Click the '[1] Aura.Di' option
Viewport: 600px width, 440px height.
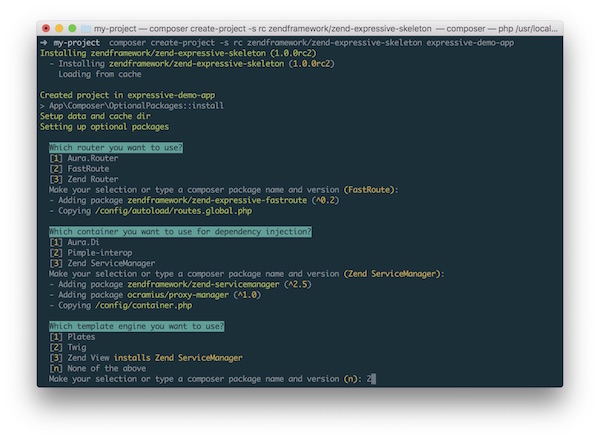tap(75, 242)
